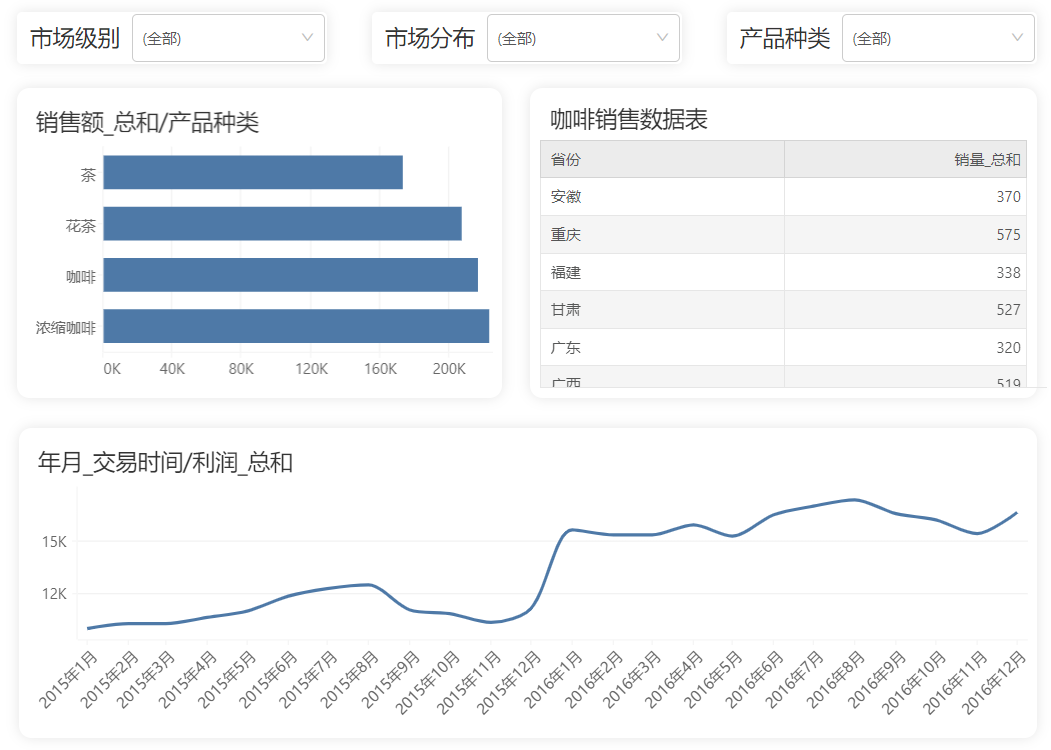Select the 浓缩咖啡 bar in sales chart
This screenshot has height=750, width=1051.
(x=296, y=326)
